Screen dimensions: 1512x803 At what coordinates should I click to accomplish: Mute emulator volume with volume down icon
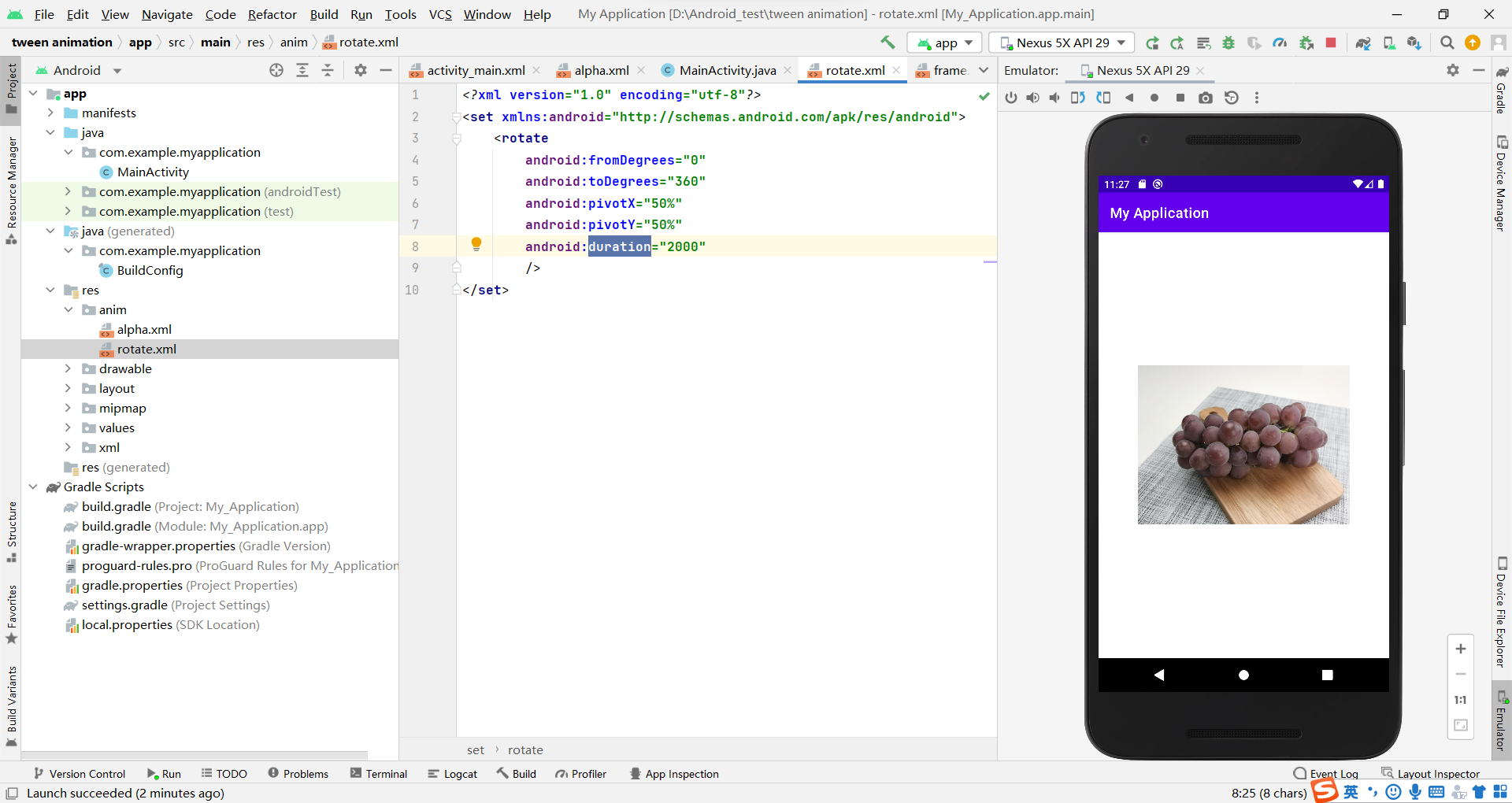(1055, 98)
